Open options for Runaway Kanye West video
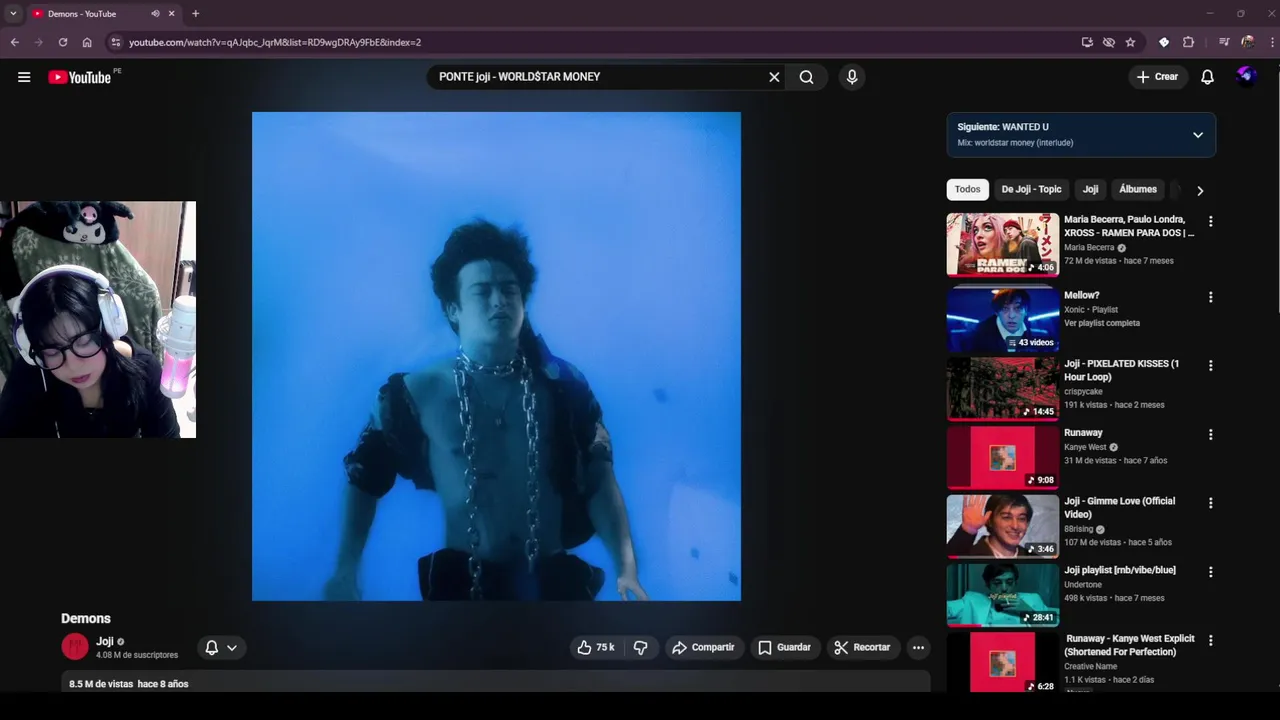The width and height of the screenshot is (1280, 720). coord(1210,435)
